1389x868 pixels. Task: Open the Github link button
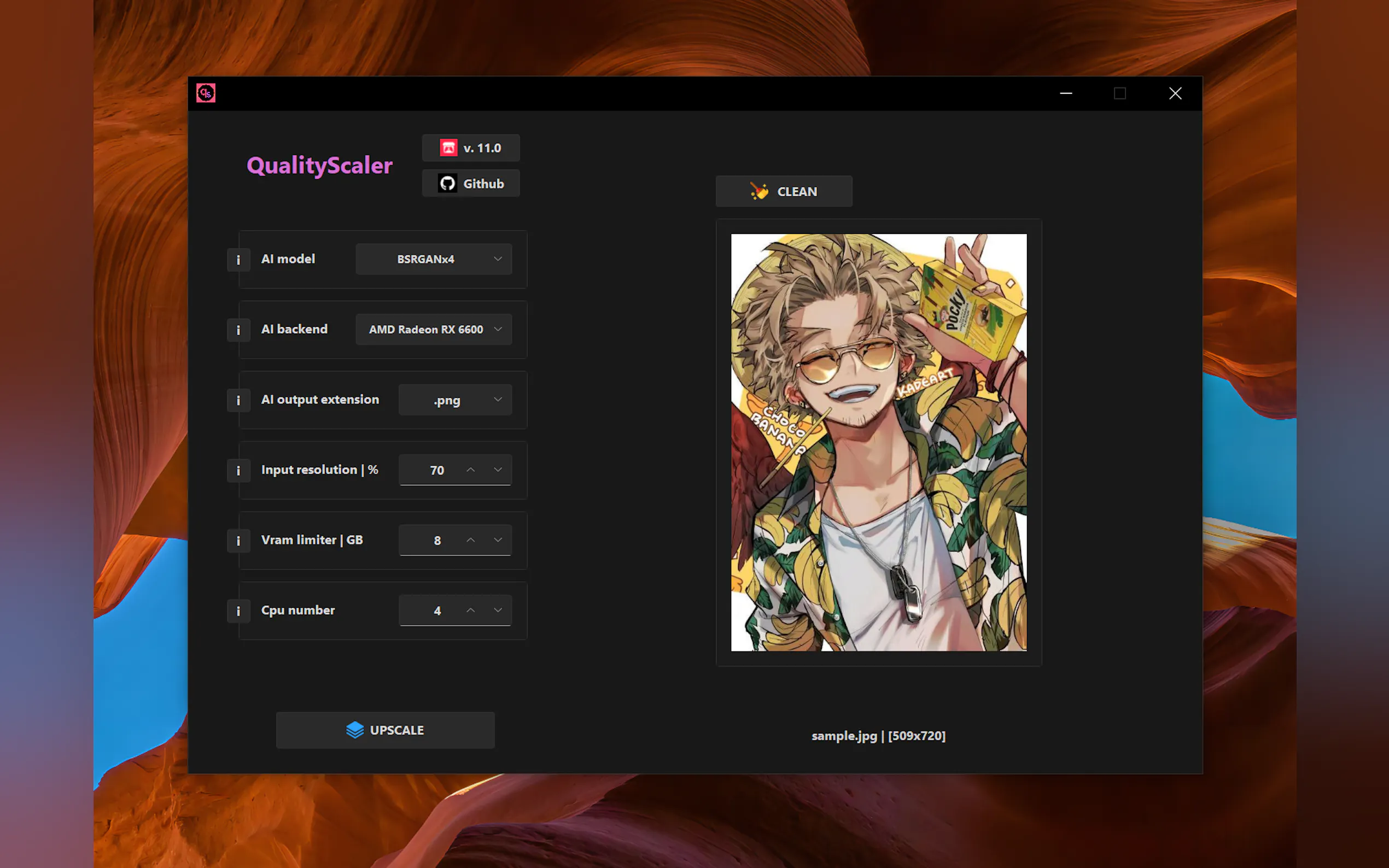click(x=471, y=184)
